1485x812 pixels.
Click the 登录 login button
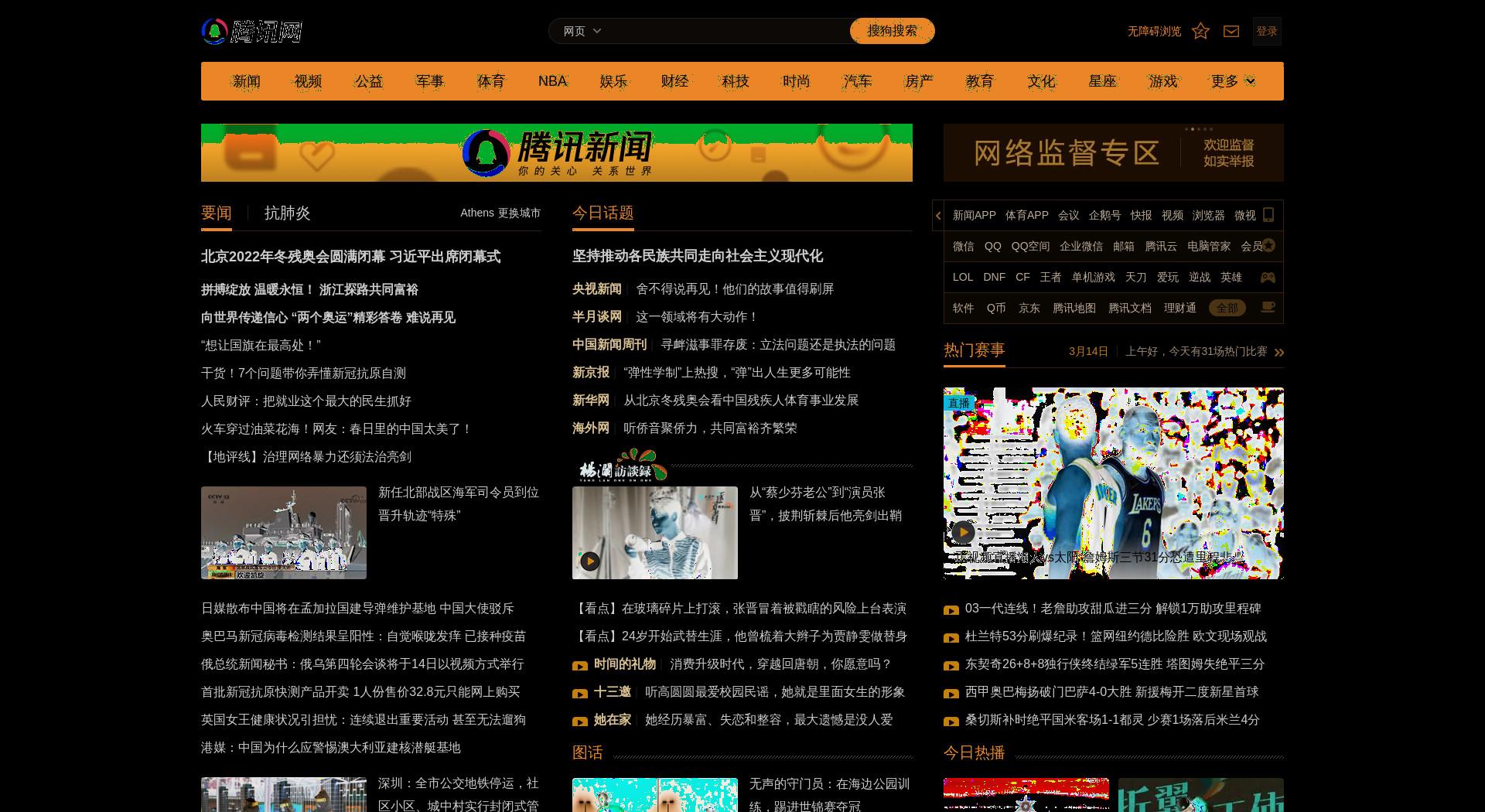point(1267,31)
